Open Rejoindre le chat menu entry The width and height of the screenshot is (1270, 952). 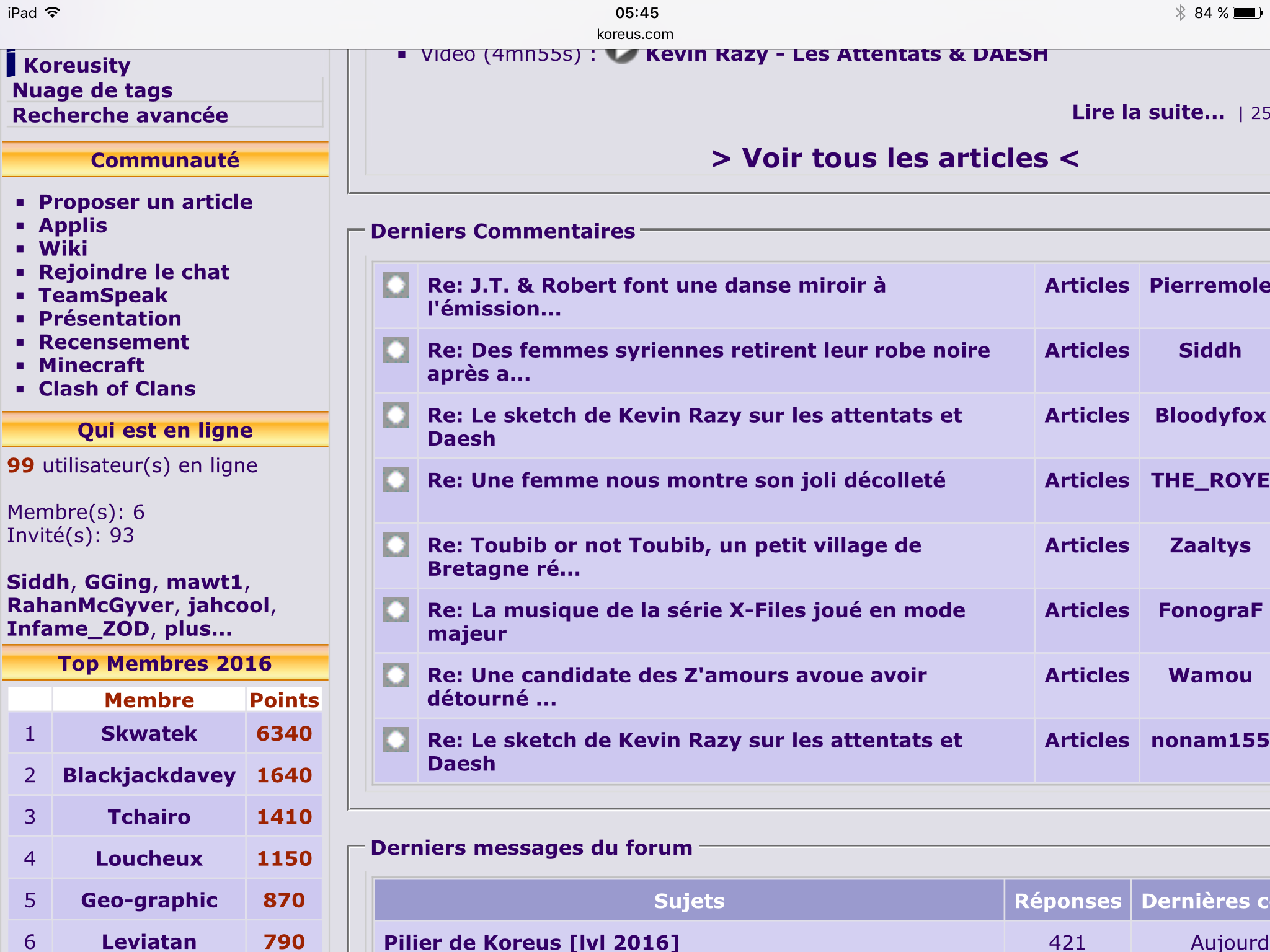click(134, 272)
